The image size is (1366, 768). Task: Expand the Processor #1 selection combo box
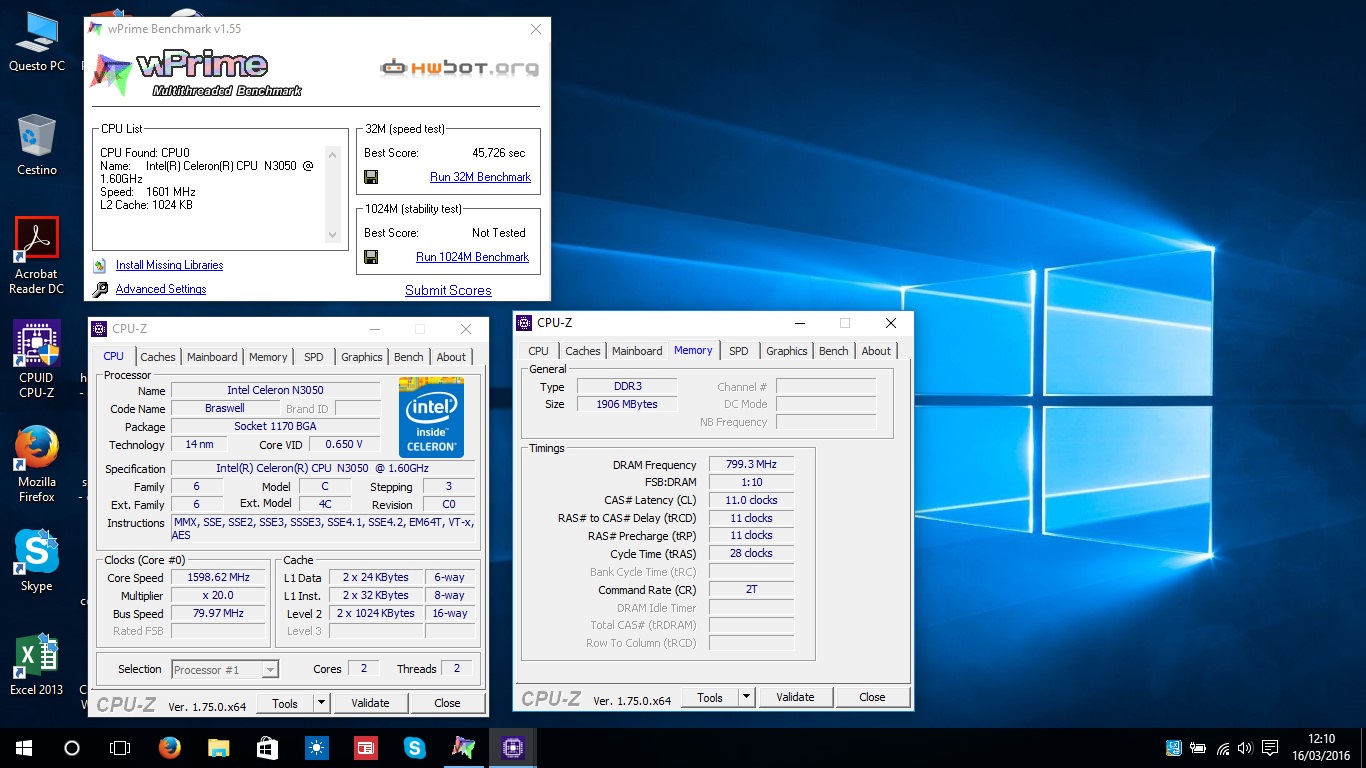coord(225,670)
